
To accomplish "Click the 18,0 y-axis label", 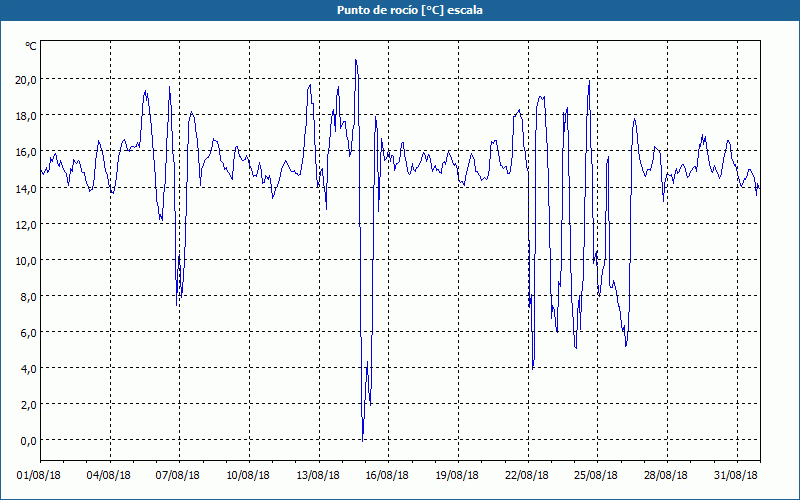I will tap(28, 116).
